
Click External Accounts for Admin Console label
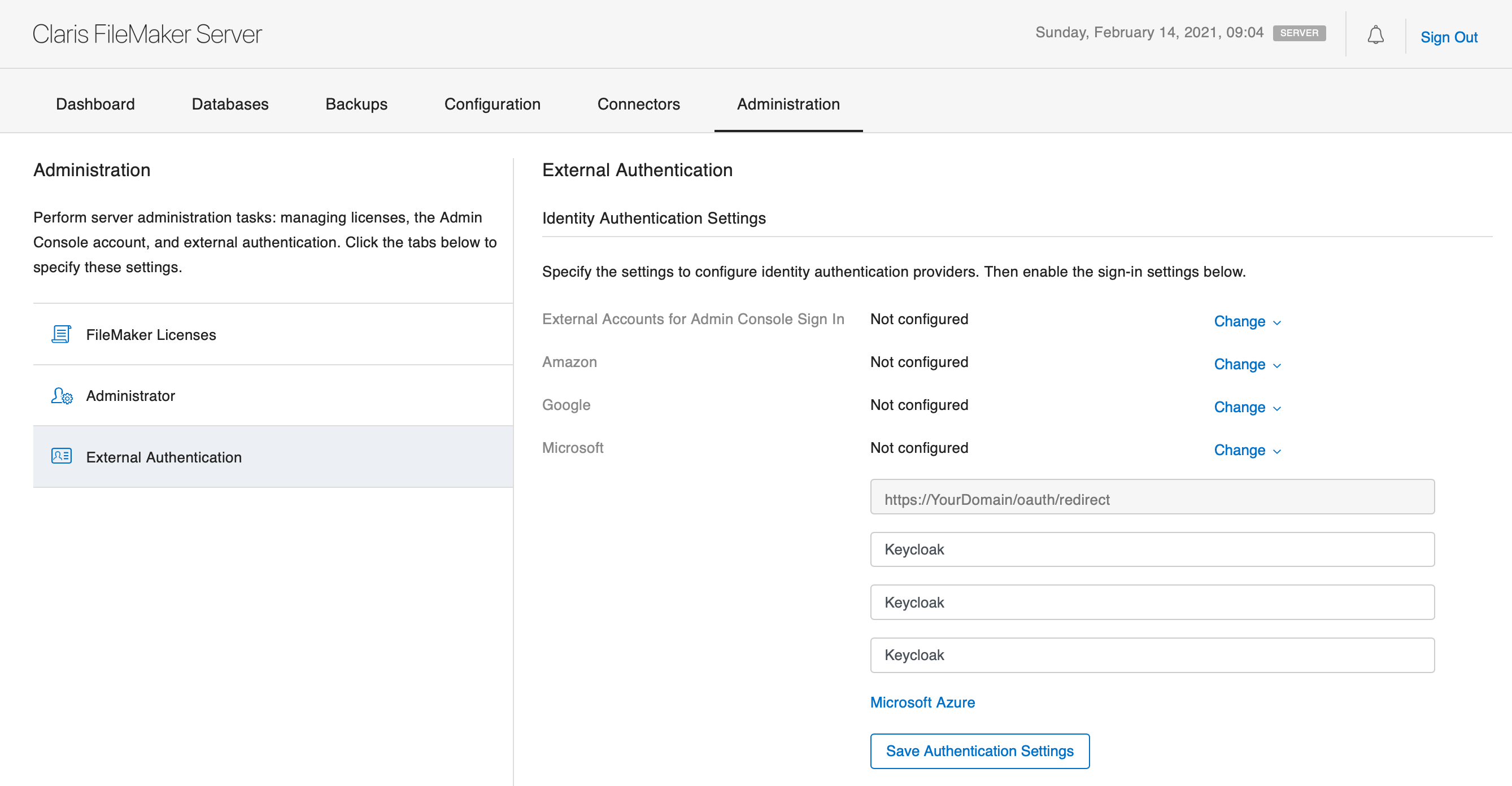point(693,318)
